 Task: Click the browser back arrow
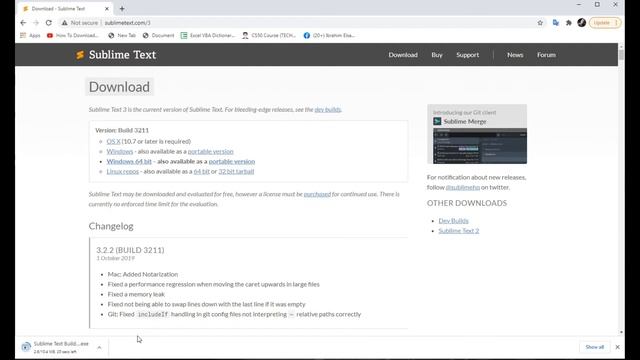(23, 23)
